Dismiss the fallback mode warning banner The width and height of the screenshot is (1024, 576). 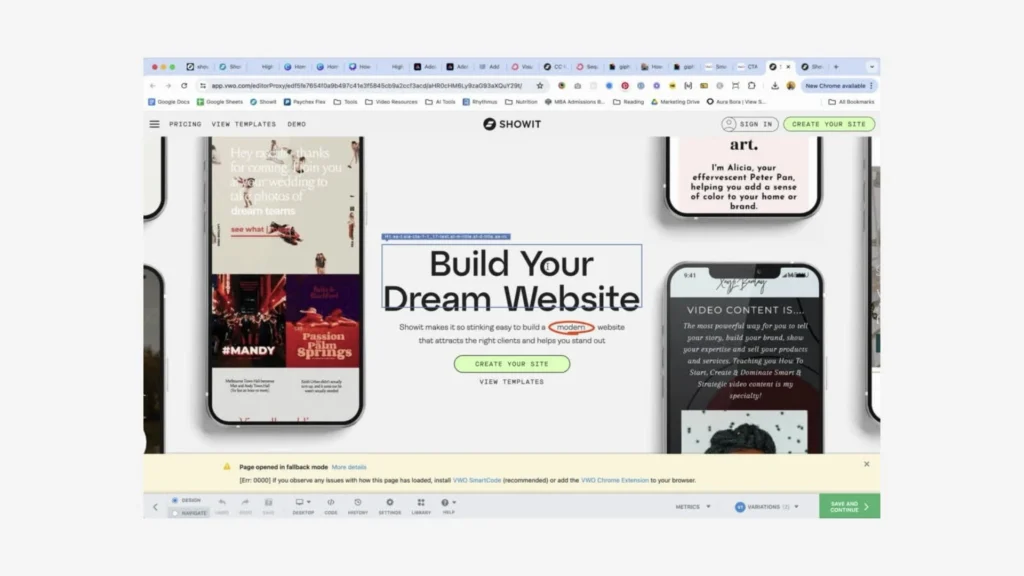coord(866,464)
